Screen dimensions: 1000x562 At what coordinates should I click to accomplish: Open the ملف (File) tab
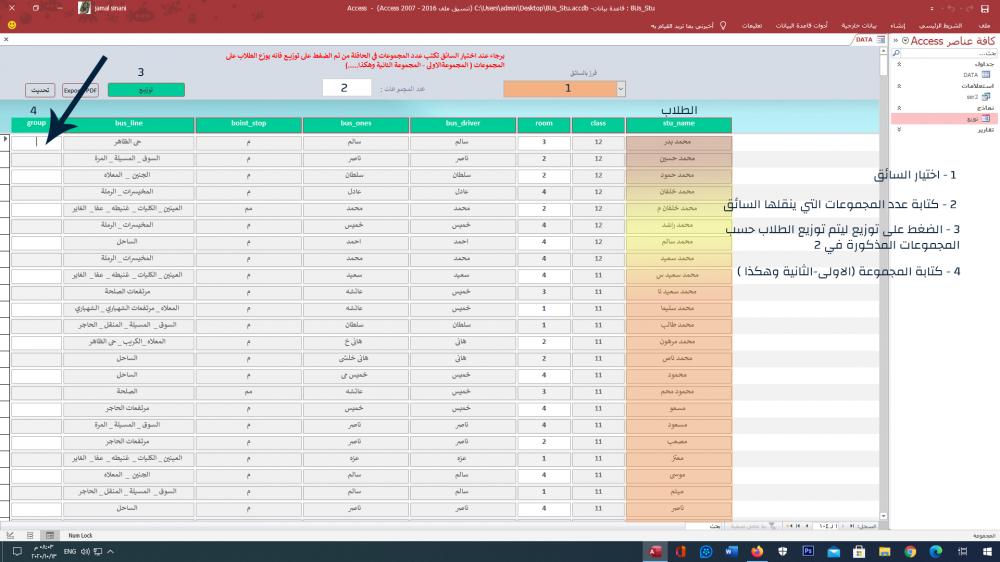tap(985, 26)
